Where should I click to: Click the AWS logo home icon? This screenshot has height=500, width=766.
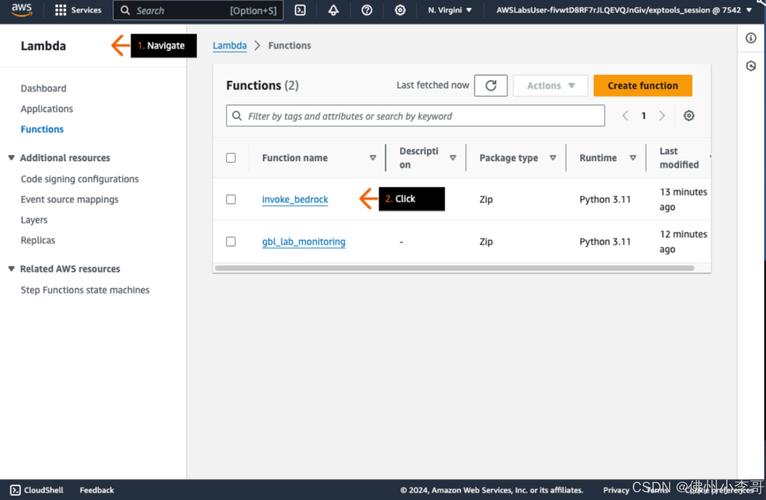coord(21,10)
